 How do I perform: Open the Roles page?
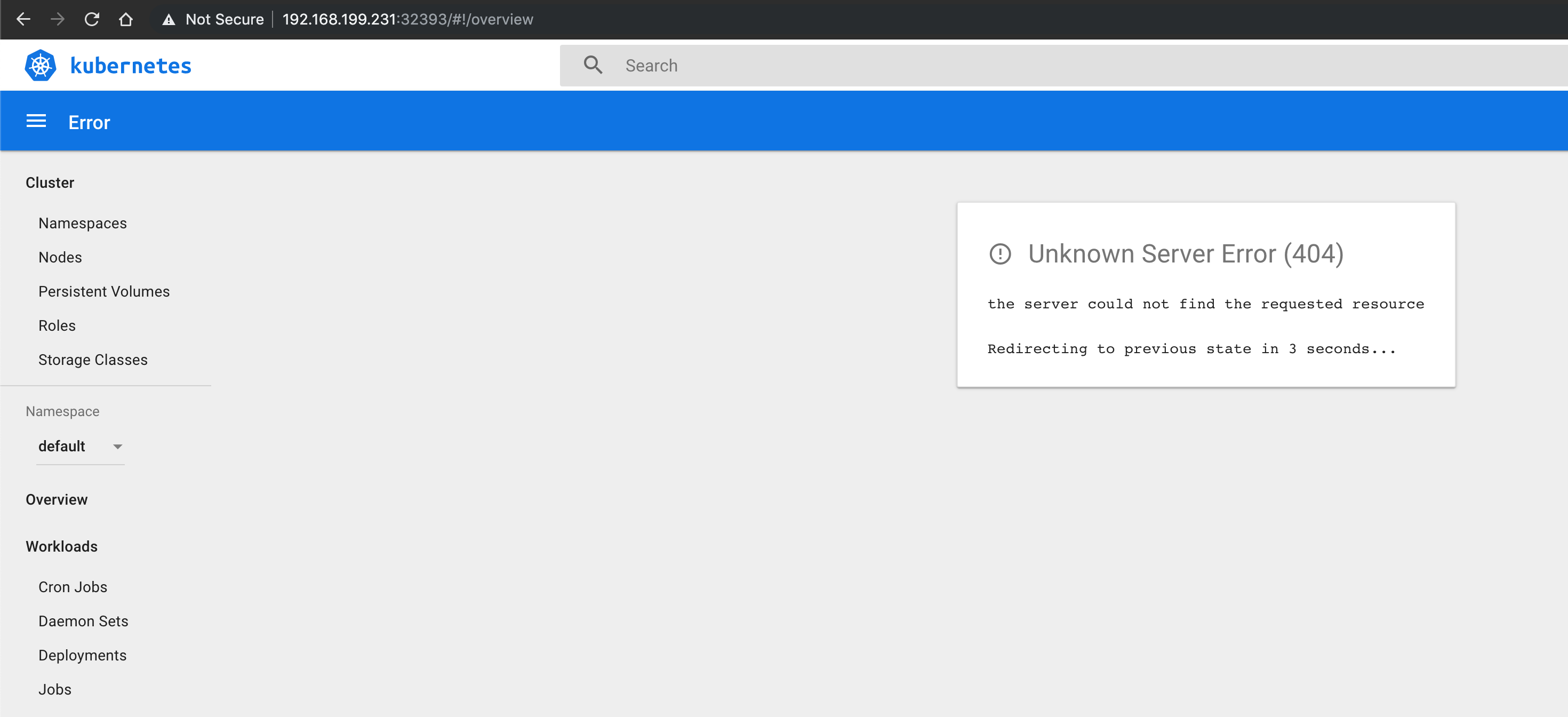(x=57, y=325)
